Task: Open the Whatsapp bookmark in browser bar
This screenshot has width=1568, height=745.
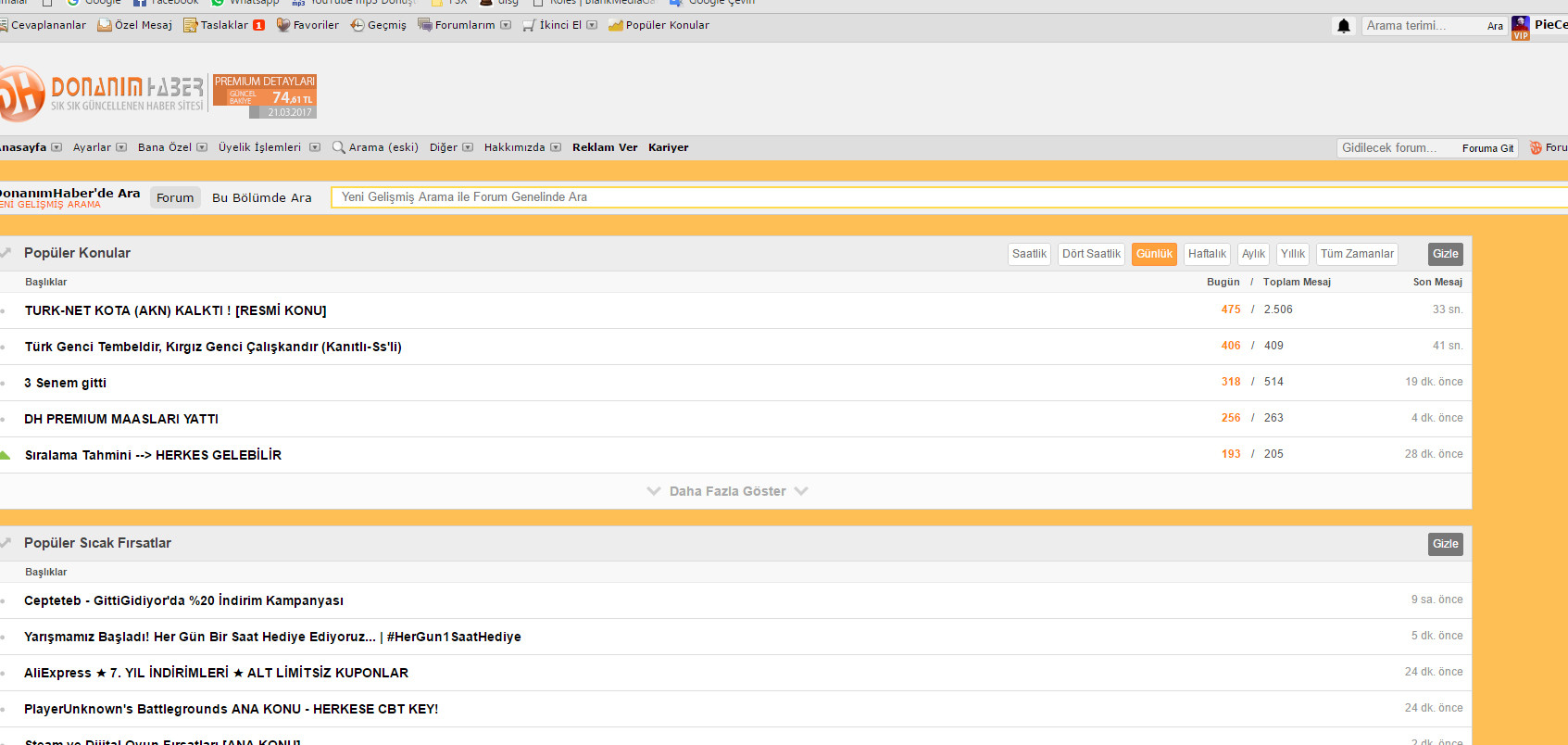Action: coord(245,3)
